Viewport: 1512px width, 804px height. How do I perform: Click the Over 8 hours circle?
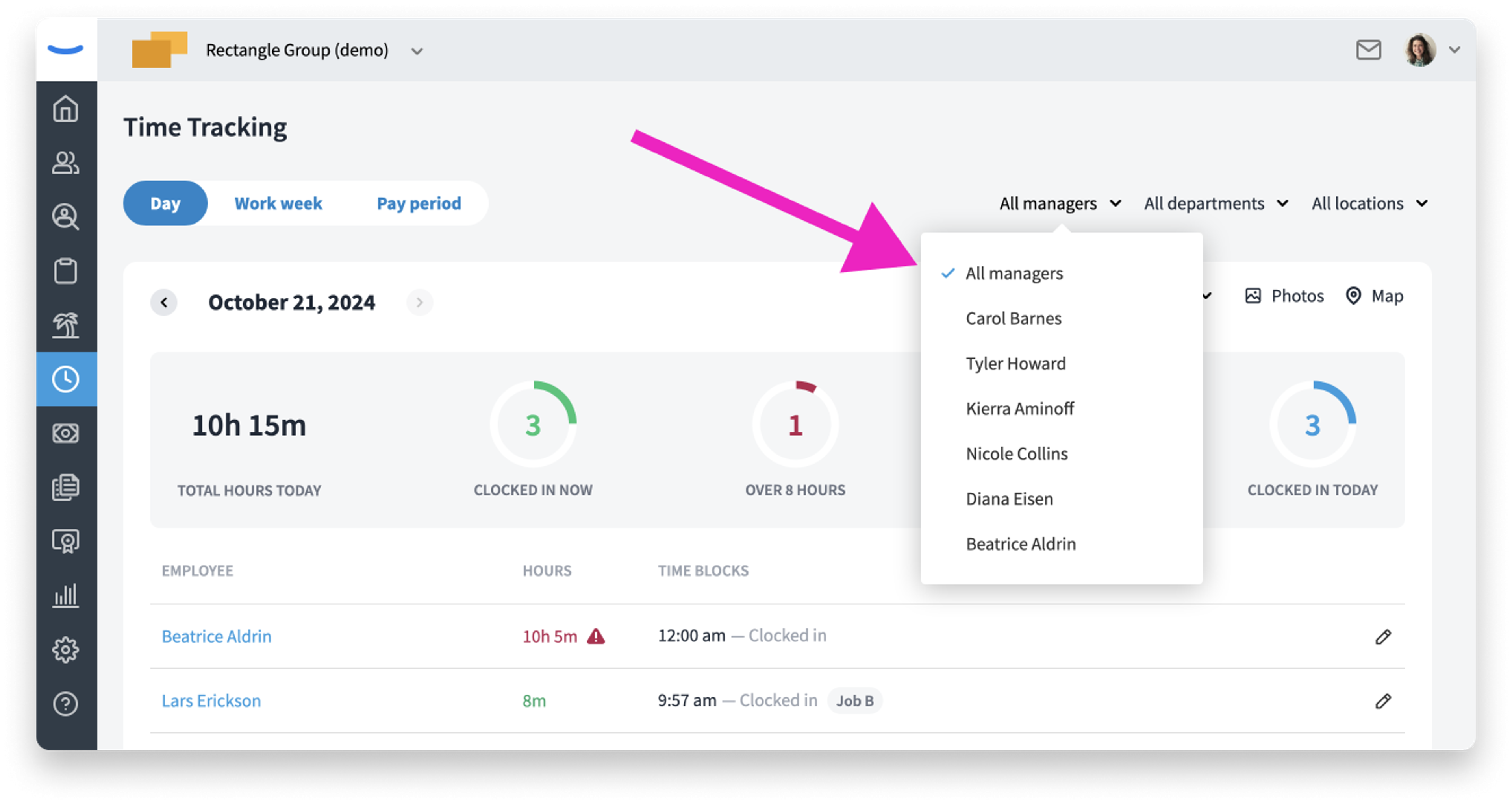point(795,424)
